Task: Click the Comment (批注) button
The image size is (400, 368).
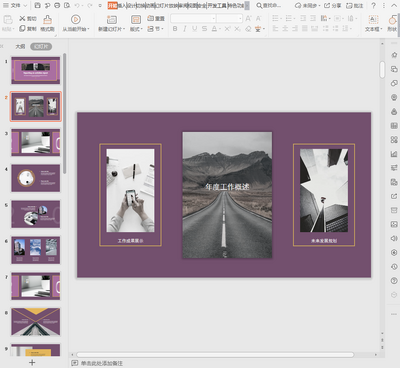Action: (x=354, y=5)
